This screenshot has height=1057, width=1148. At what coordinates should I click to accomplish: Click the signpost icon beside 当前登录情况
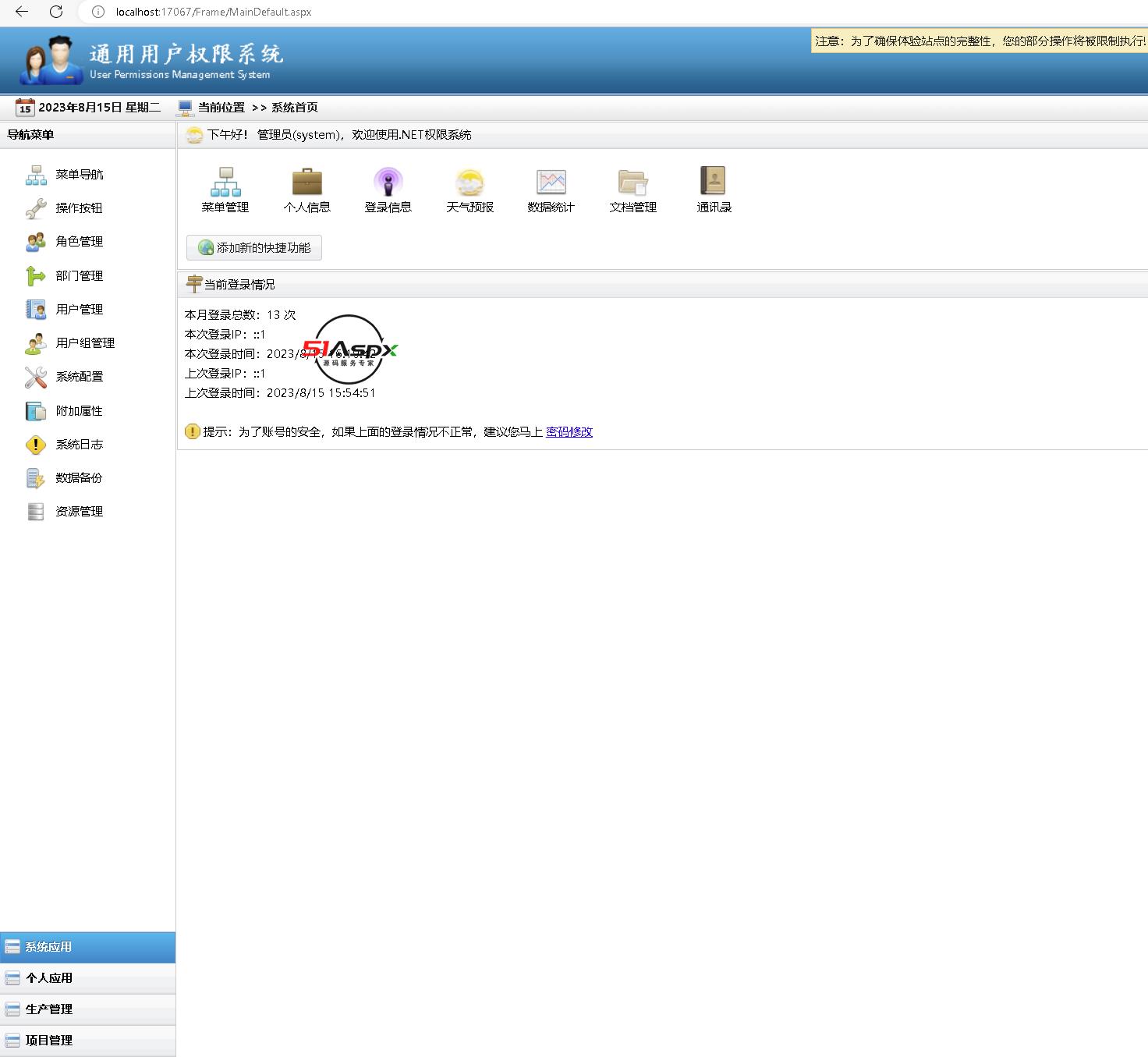click(x=194, y=284)
